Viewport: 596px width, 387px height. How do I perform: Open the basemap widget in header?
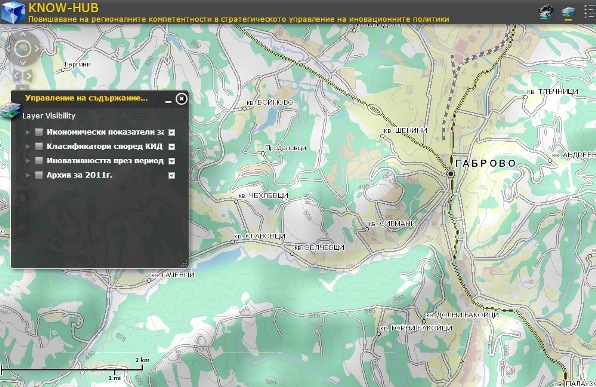[547, 11]
